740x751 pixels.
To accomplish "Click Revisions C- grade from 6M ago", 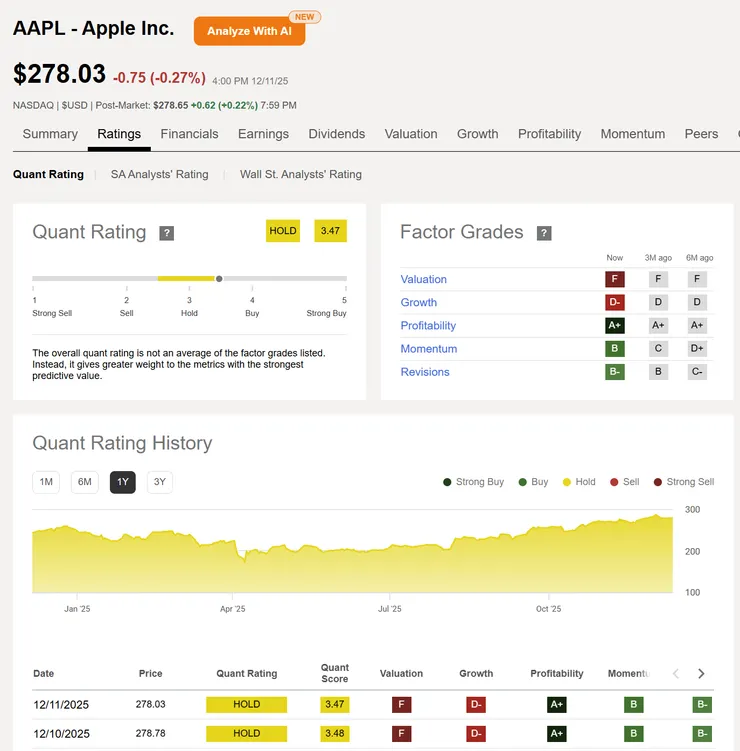I will point(697,372).
